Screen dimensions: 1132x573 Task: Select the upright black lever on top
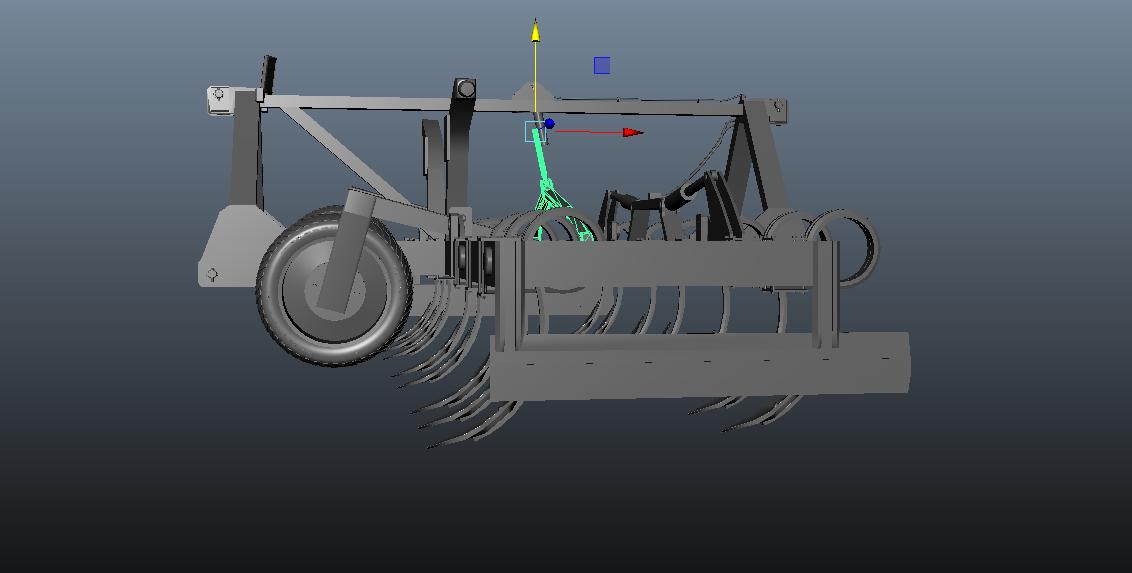[x=268, y=72]
